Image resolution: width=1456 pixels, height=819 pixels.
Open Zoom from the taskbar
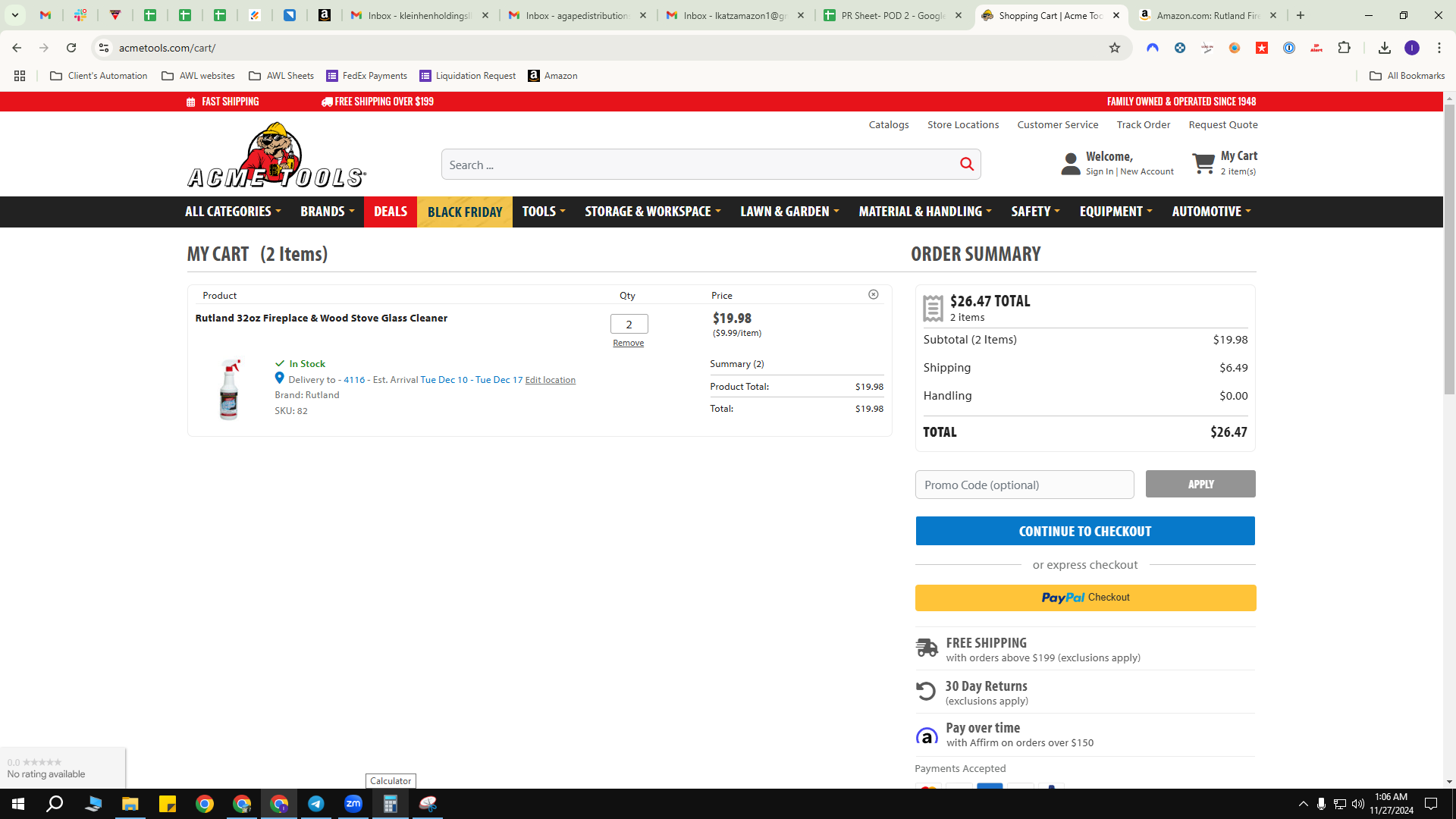(x=353, y=804)
